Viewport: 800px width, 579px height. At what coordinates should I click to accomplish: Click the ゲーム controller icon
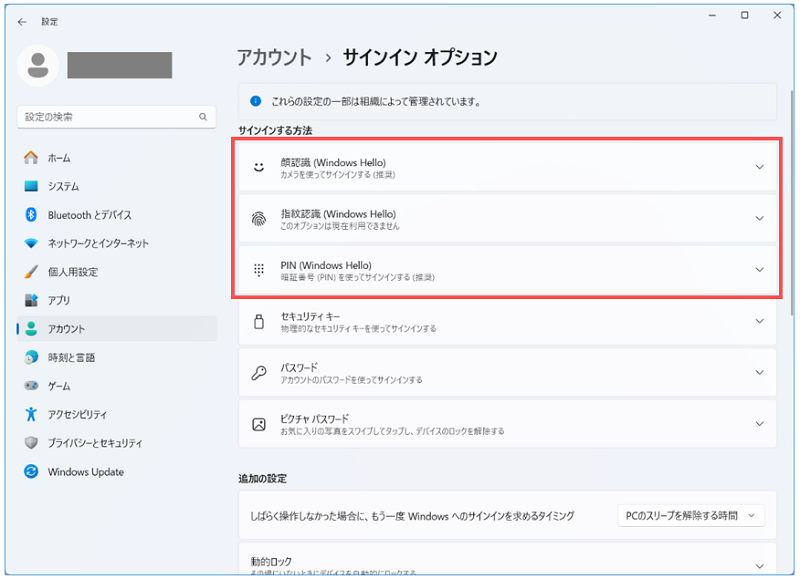[31, 386]
